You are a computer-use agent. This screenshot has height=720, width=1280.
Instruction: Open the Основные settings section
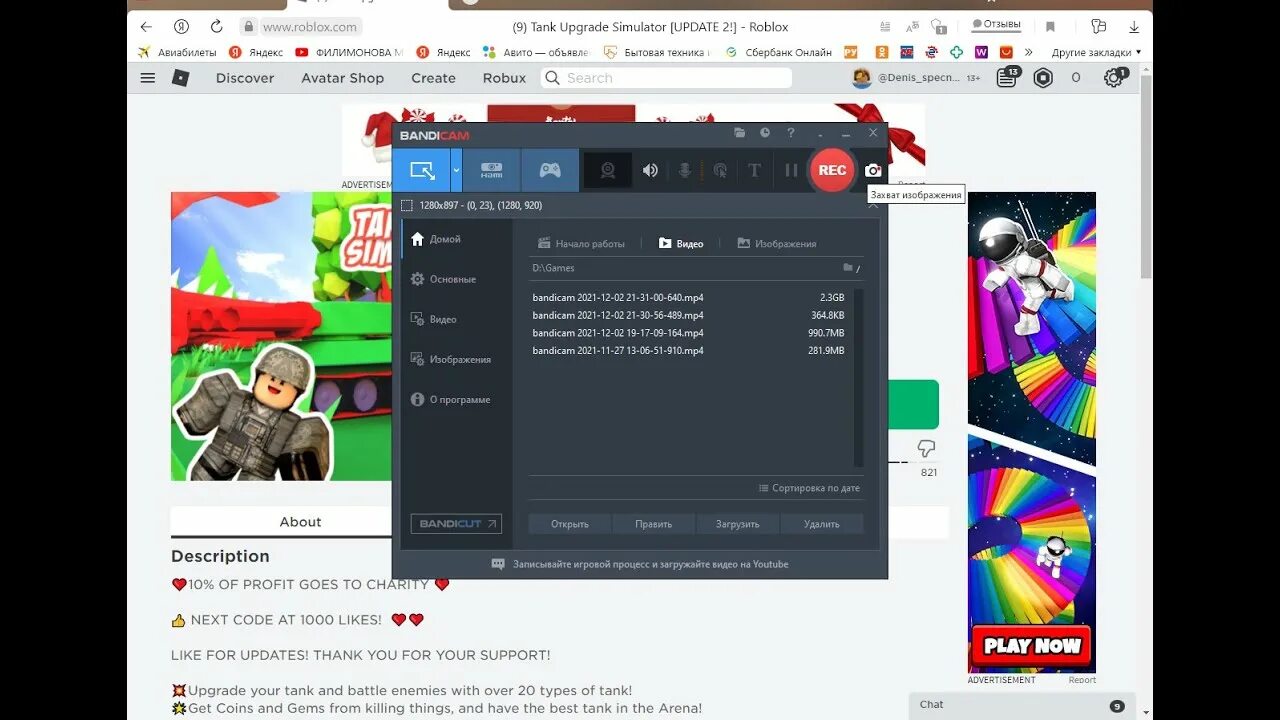click(x=443, y=280)
